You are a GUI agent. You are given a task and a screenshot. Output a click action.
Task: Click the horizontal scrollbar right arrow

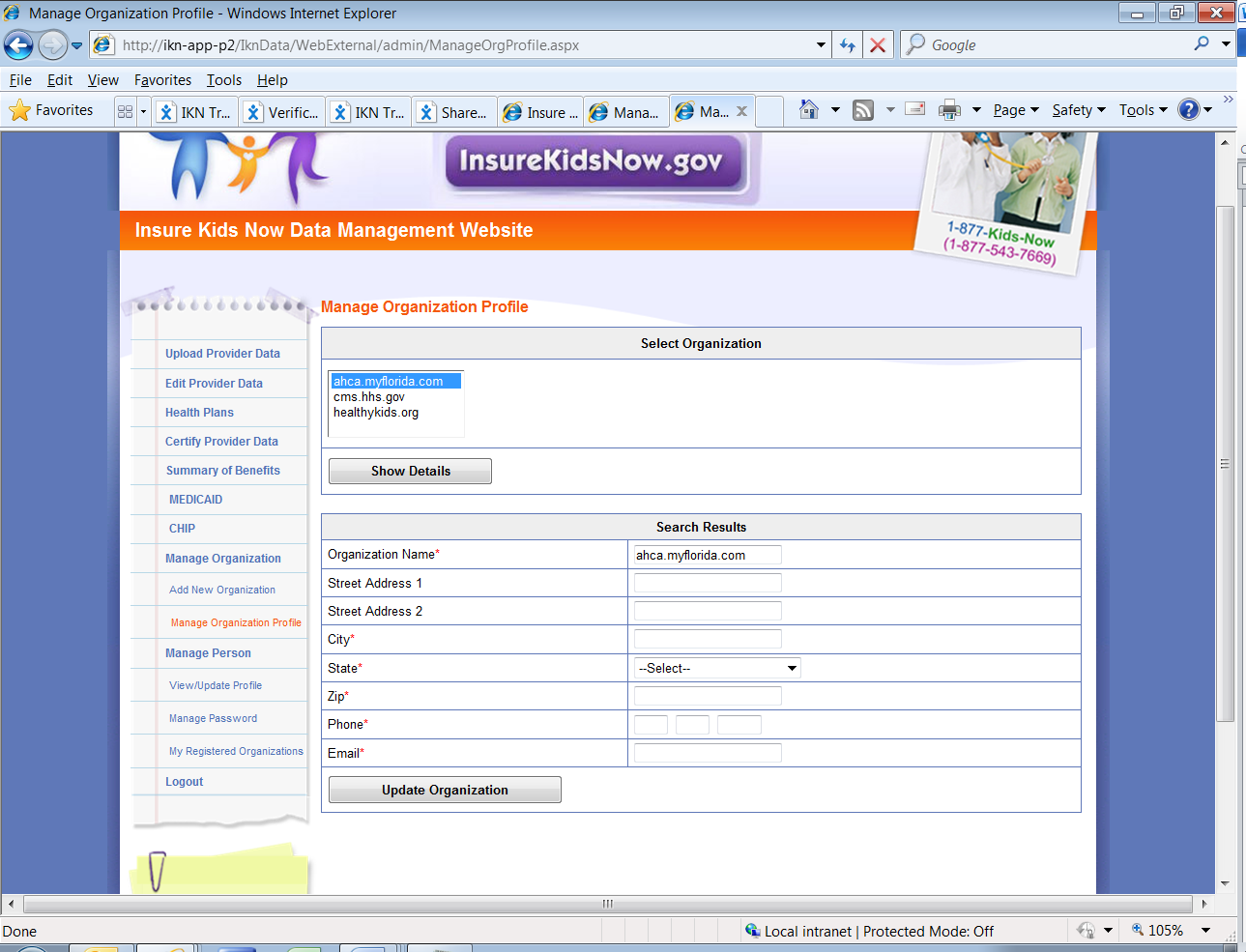(1203, 904)
